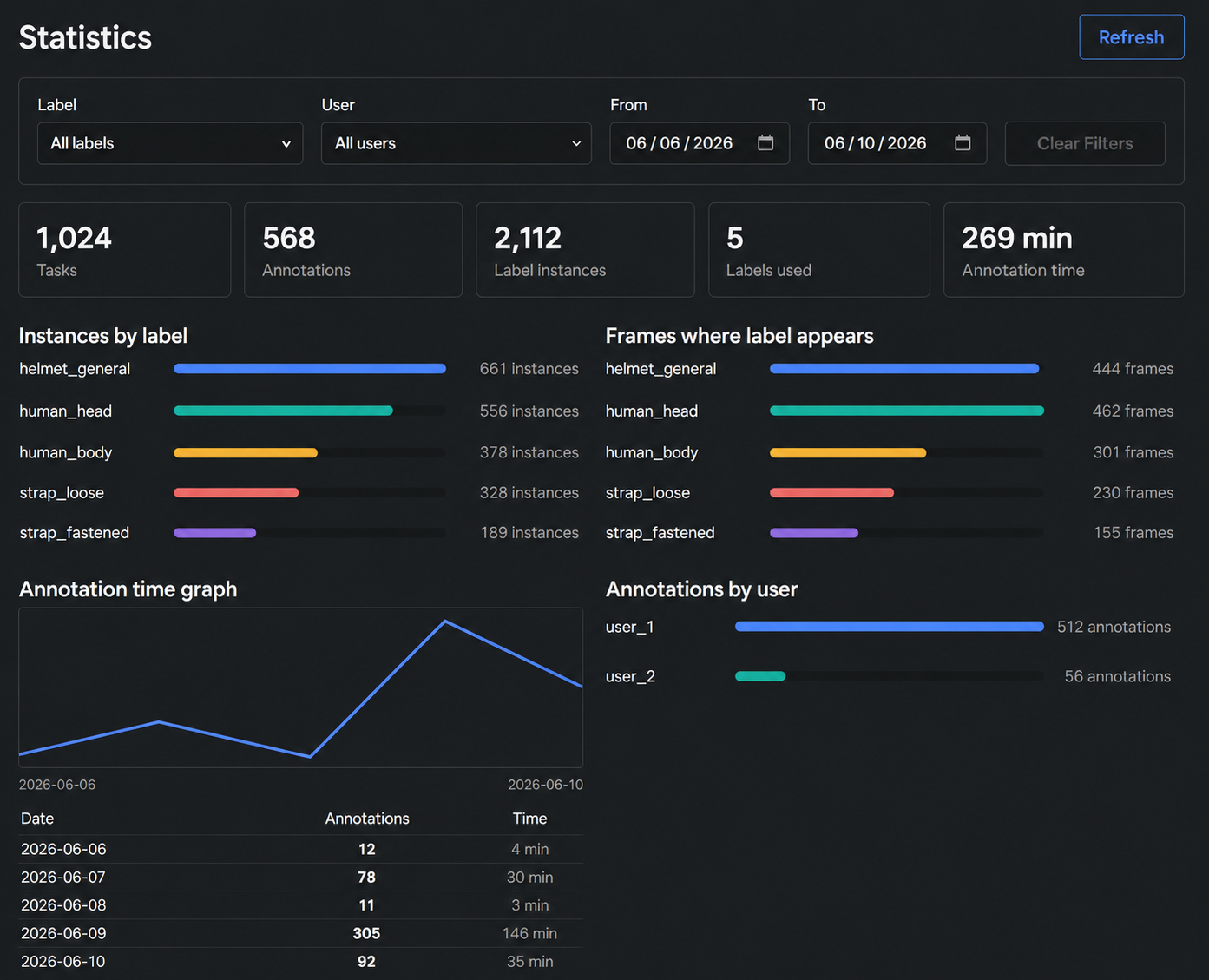The height and width of the screenshot is (980, 1209).
Task: Click '444 frames' value
Action: click(x=1133, y=369)
